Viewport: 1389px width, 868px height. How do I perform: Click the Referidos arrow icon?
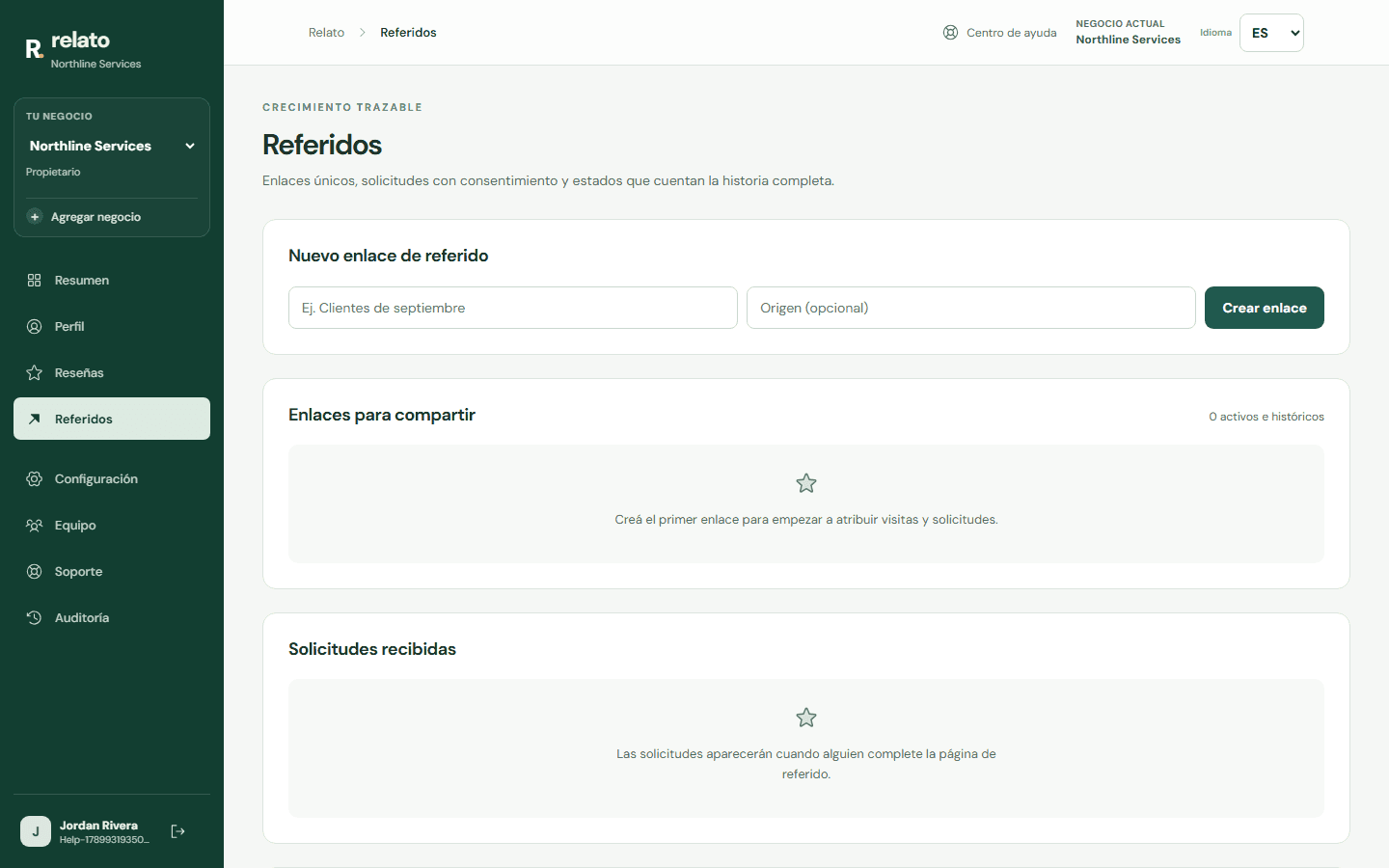pos(35,419)
